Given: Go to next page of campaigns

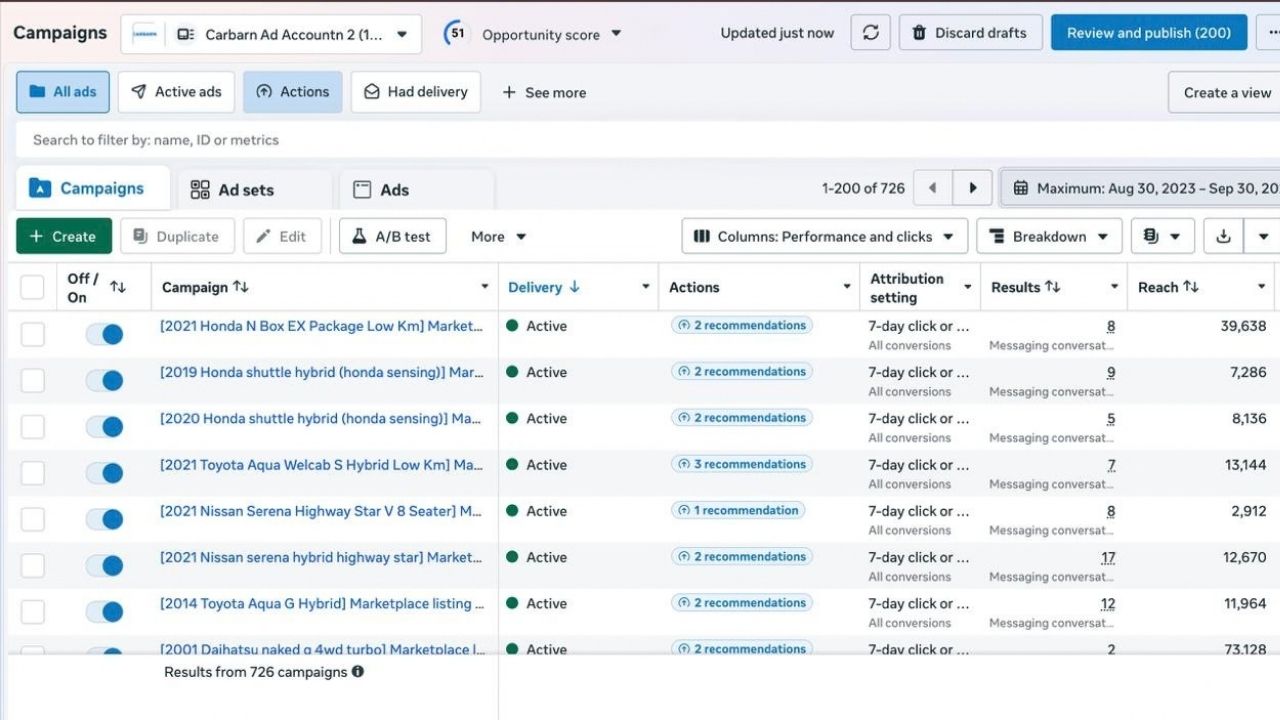Looking at the screenshot, I should 971,188.
